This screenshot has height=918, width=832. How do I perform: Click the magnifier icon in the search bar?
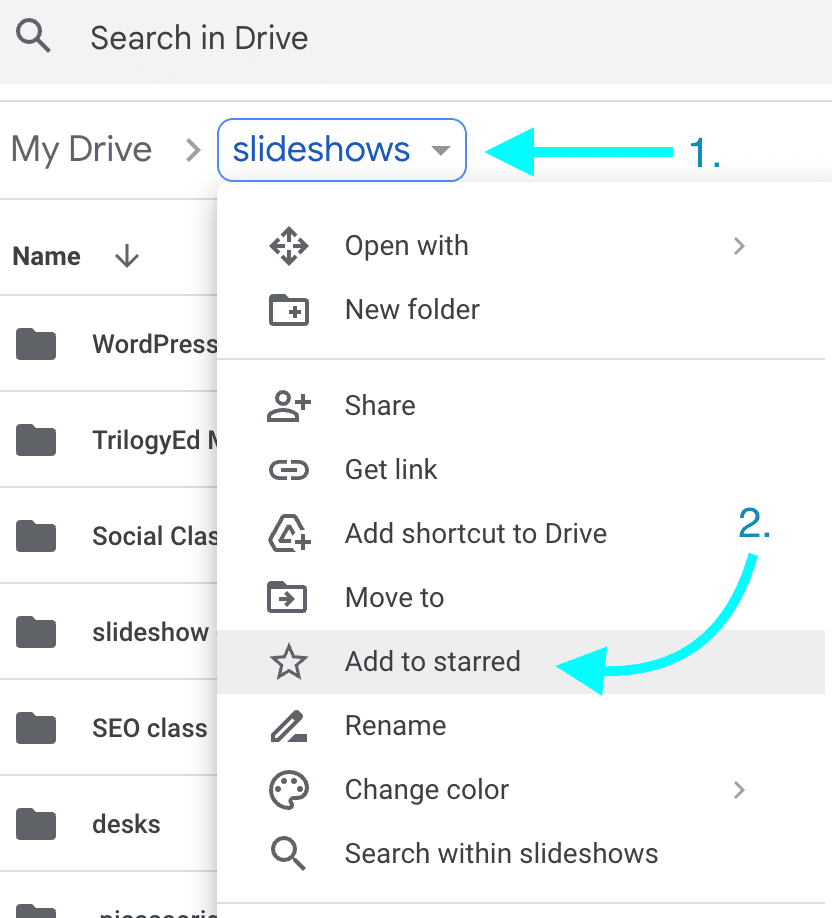(33, 36)
